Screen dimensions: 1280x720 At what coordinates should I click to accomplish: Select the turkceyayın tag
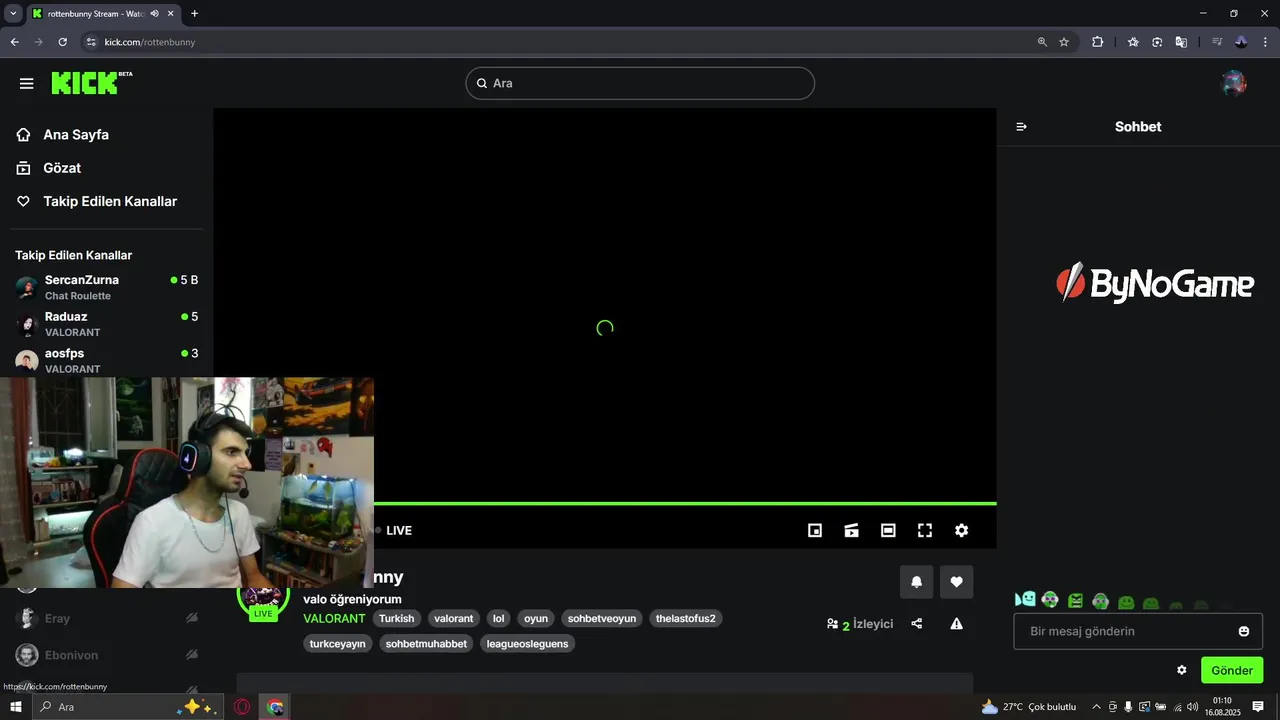coord(338,644)
